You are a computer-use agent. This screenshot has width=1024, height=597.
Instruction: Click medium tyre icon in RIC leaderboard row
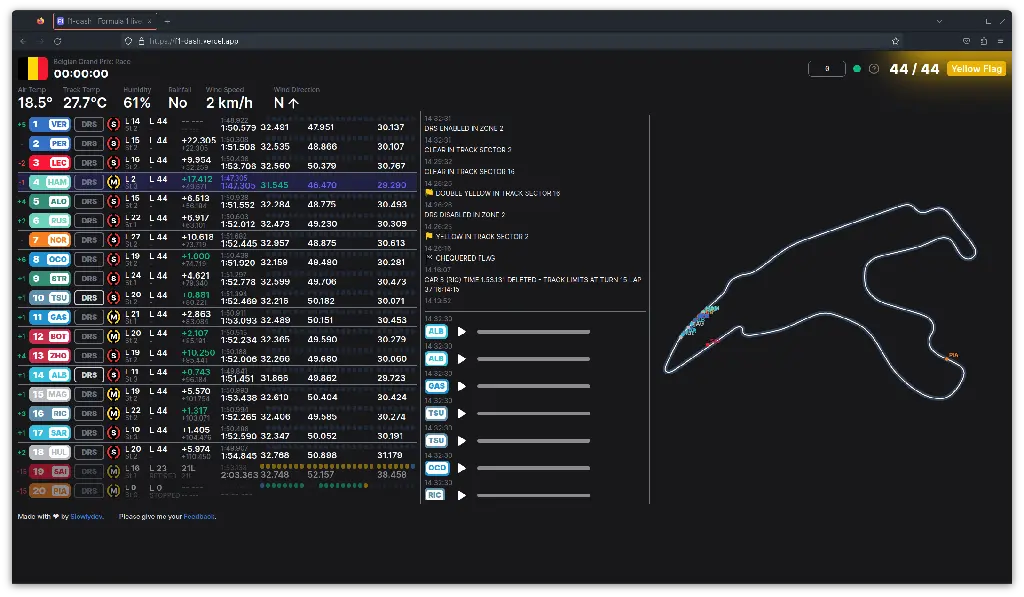point(114,413)
